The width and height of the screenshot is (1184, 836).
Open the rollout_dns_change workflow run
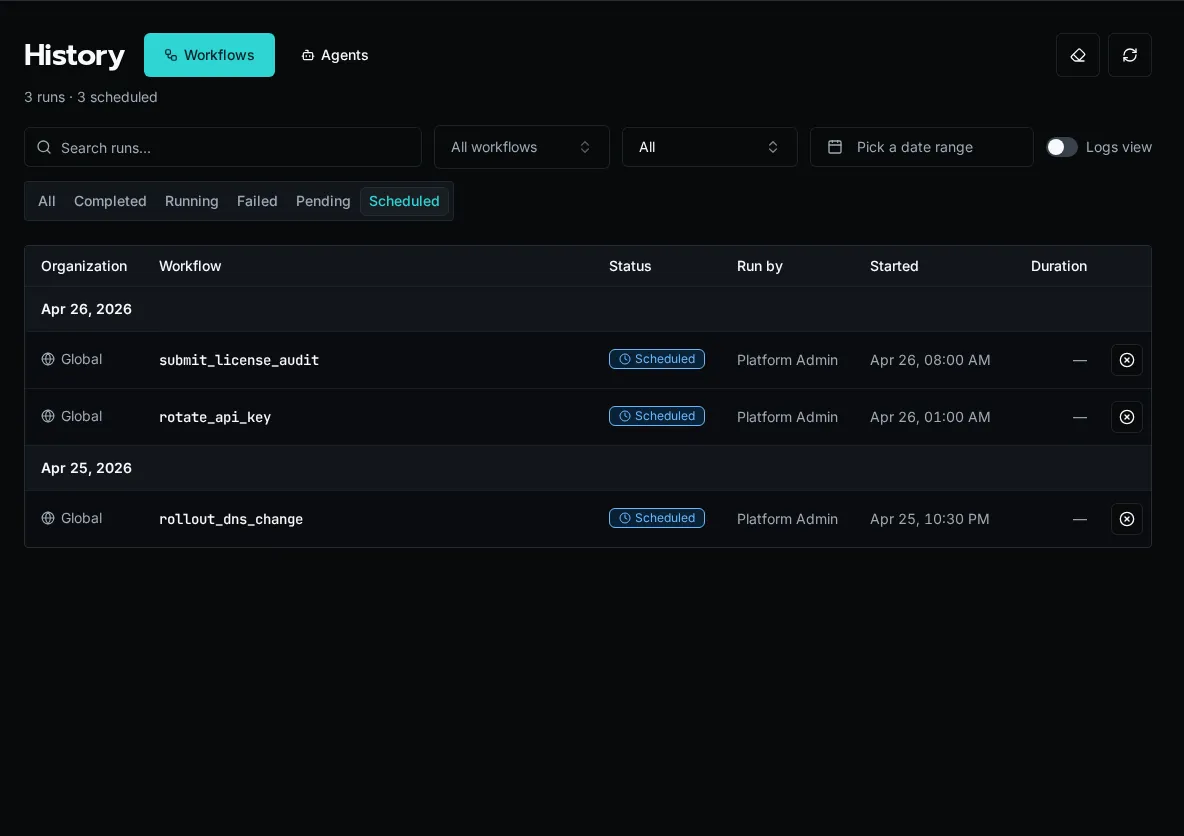231,519
